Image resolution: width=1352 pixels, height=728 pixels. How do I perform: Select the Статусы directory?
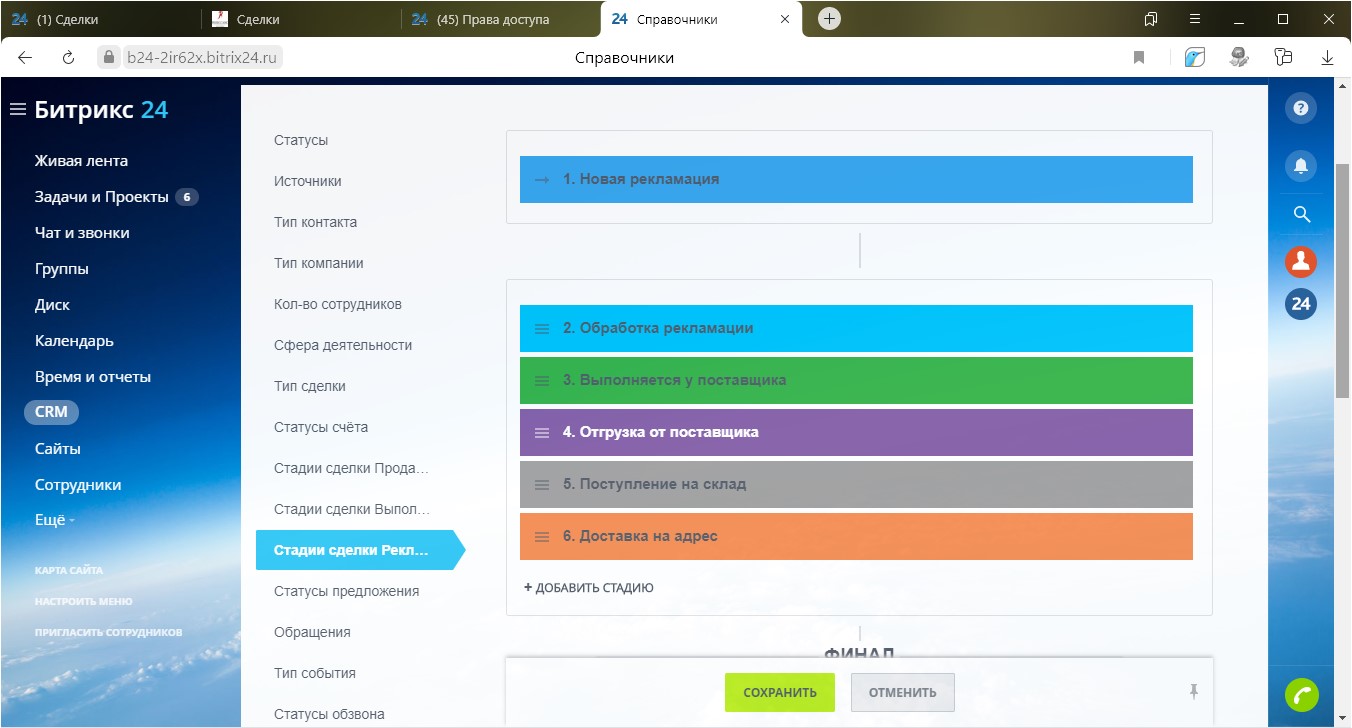pos(301,140)
